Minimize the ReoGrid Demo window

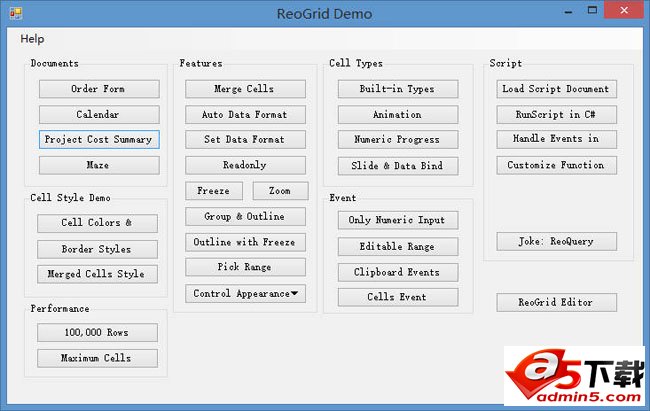click(x=568, y=12)
